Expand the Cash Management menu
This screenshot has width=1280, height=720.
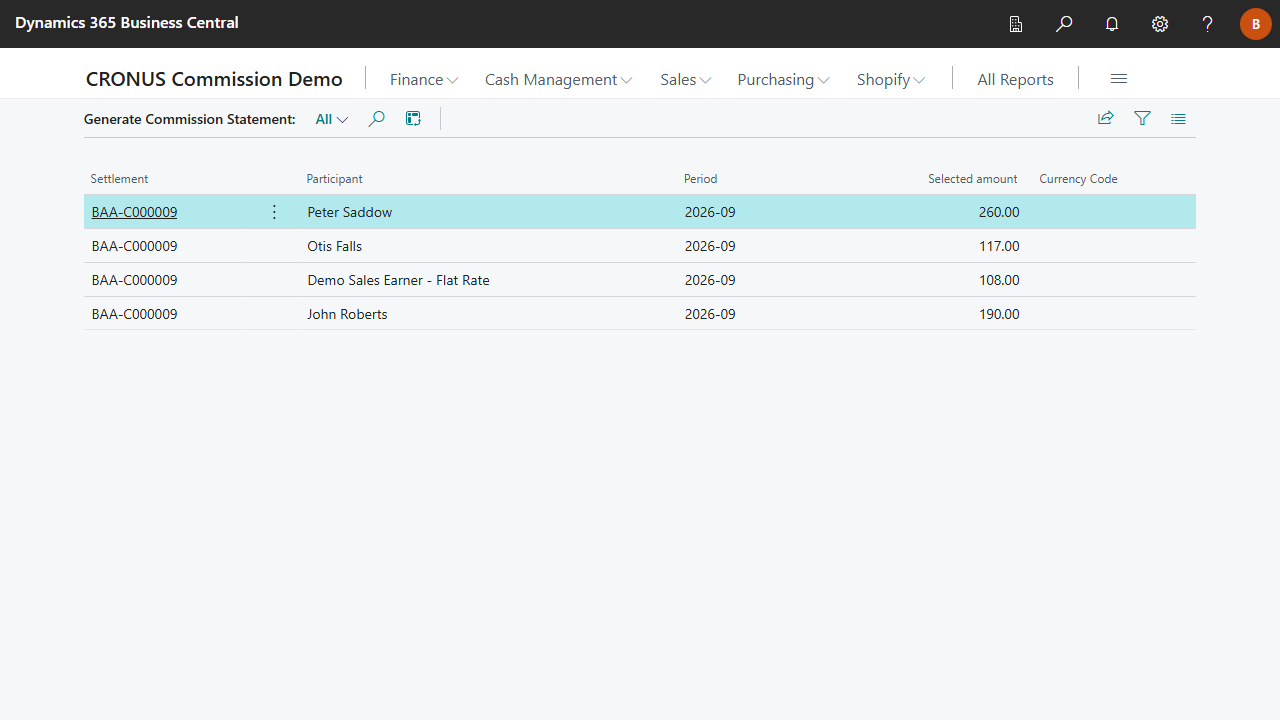[x=558, y=80]
